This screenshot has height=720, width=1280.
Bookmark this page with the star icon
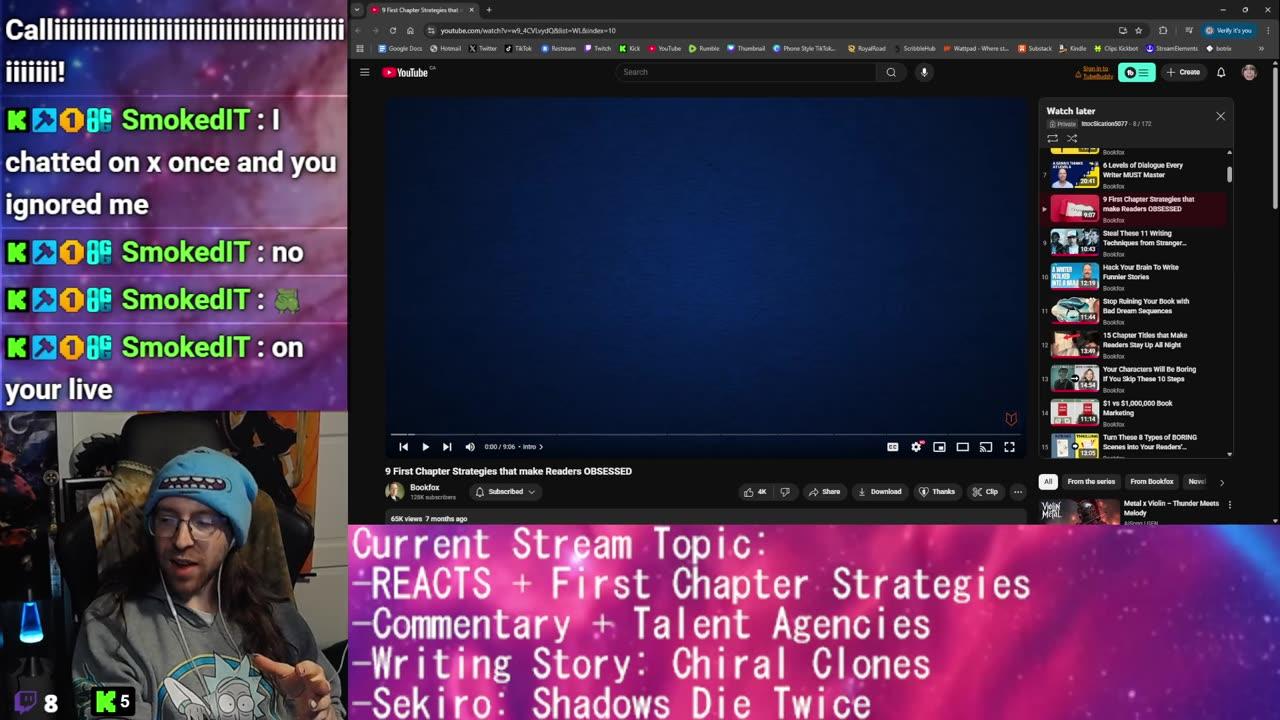coord(1138,30)
